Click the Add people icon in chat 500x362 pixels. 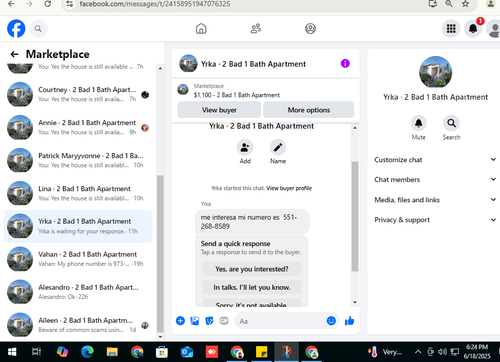(245, 147)
